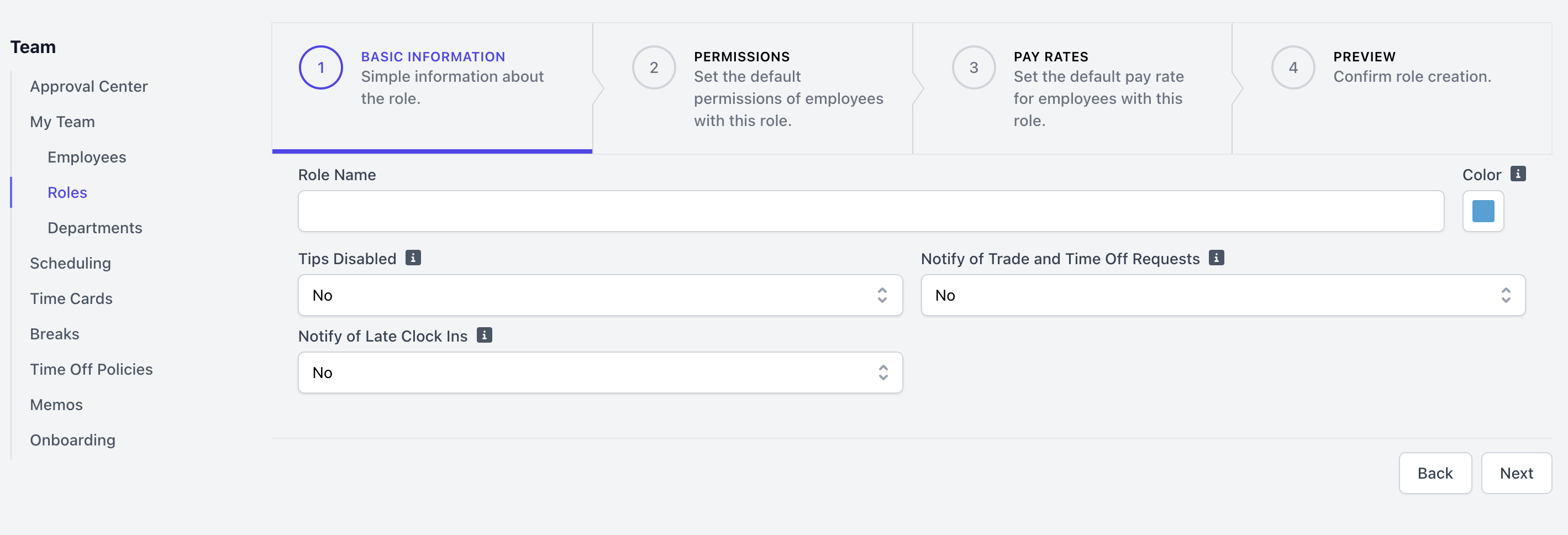This screenshot has width=1568, height=535.
Task: Click the info icon next to Color
Action: pos(1518,174)
